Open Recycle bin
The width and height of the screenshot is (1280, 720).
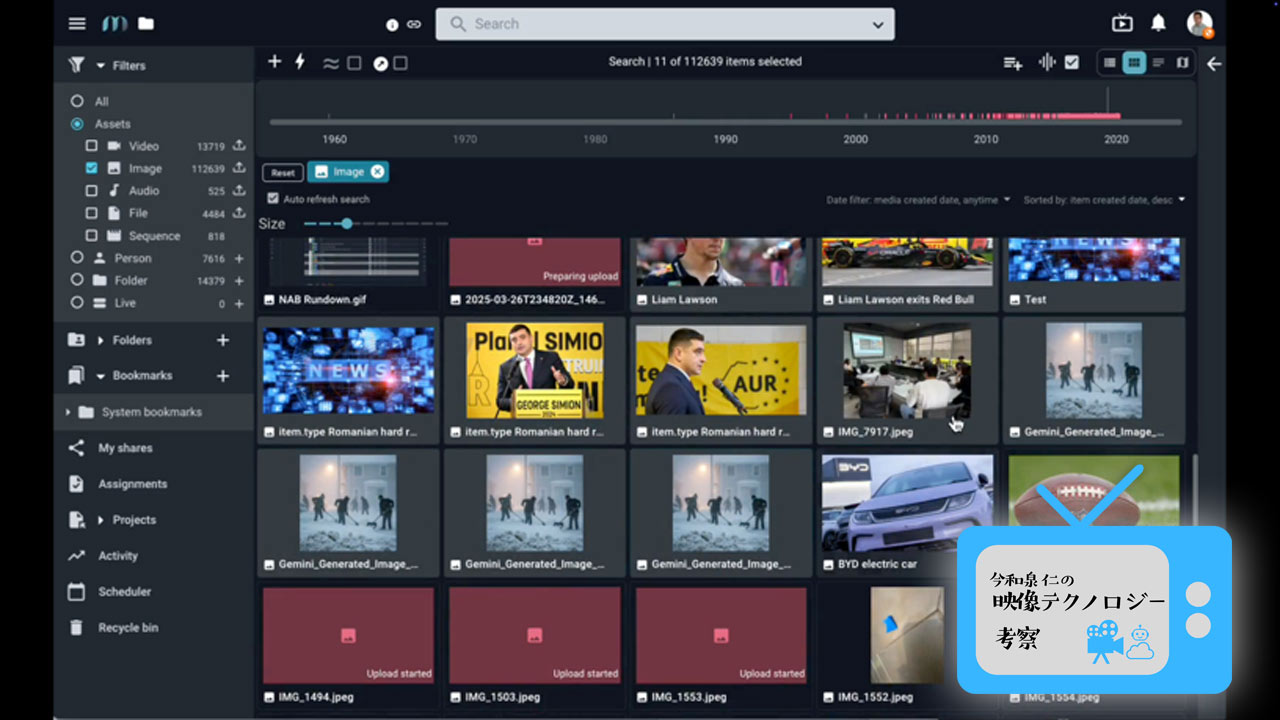pyautogui.click(x=128, y=628)
